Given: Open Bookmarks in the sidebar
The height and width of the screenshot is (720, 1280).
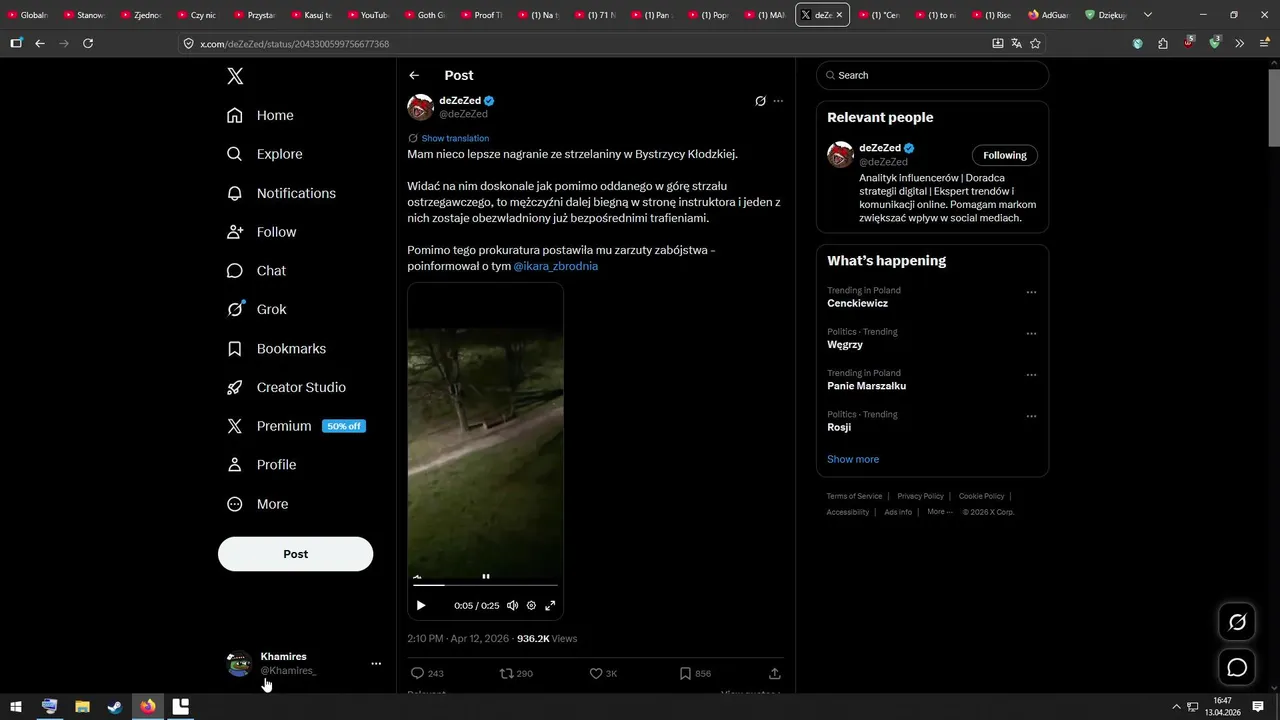Looking at the screenshot, I should [276, 349].
